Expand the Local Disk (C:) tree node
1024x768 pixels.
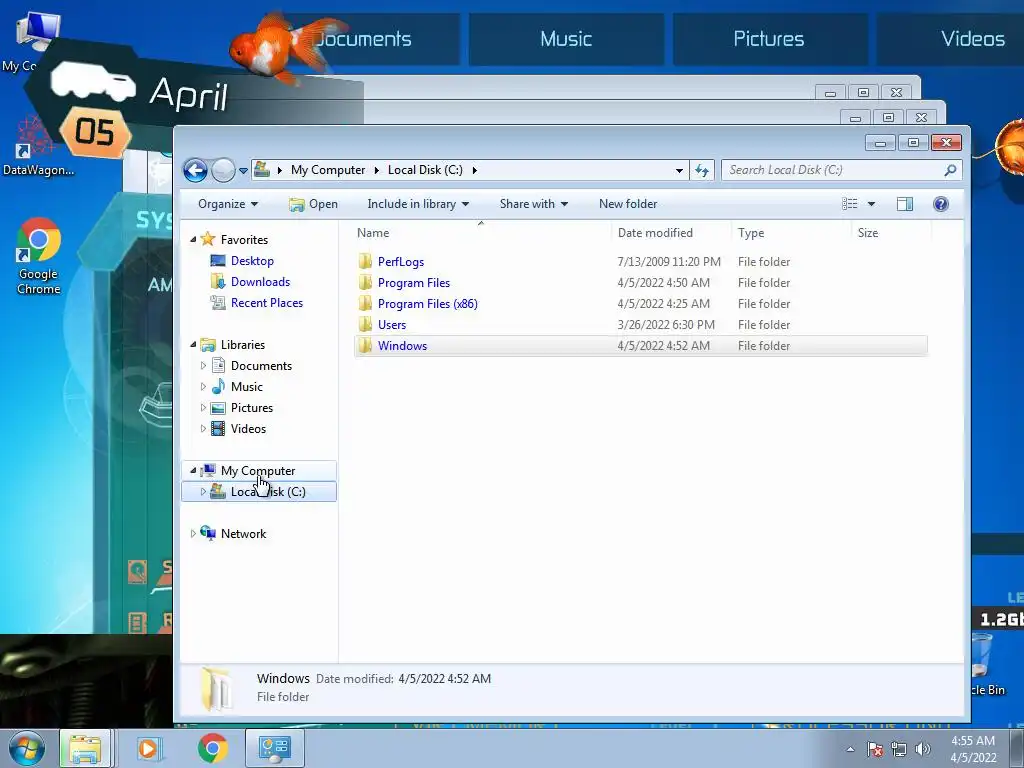click(203, 491)
